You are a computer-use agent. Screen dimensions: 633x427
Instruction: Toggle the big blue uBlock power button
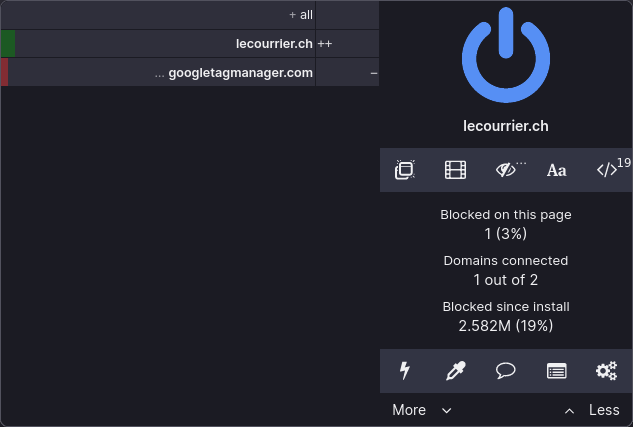(506, 55)
